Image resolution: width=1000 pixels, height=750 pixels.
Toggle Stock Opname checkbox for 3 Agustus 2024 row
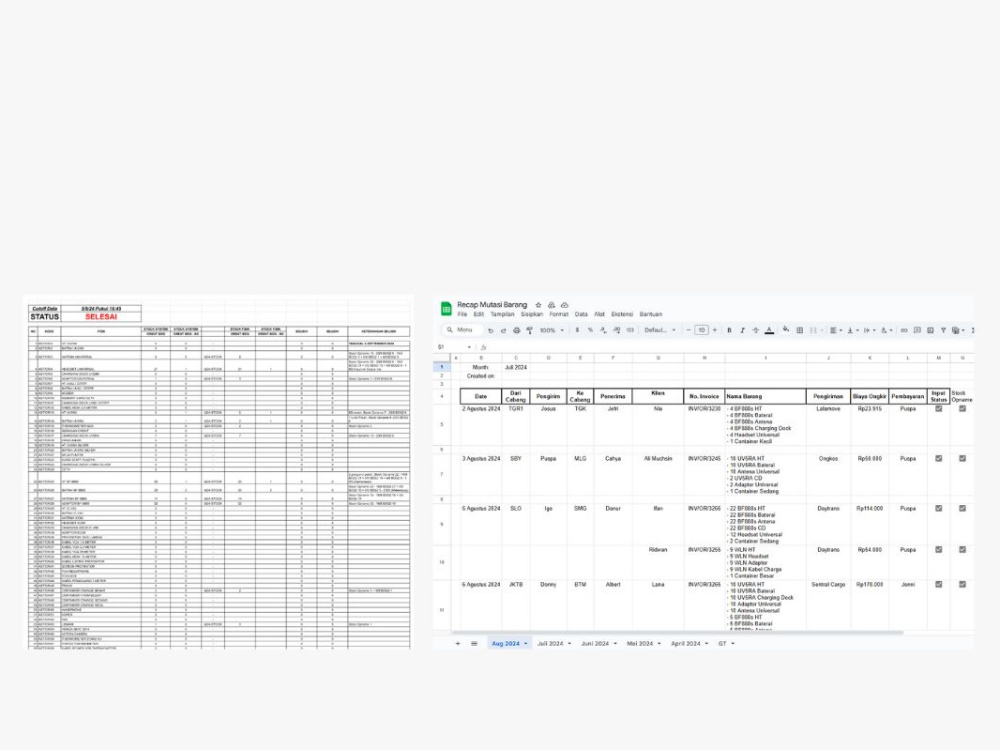tap(962, 459)
